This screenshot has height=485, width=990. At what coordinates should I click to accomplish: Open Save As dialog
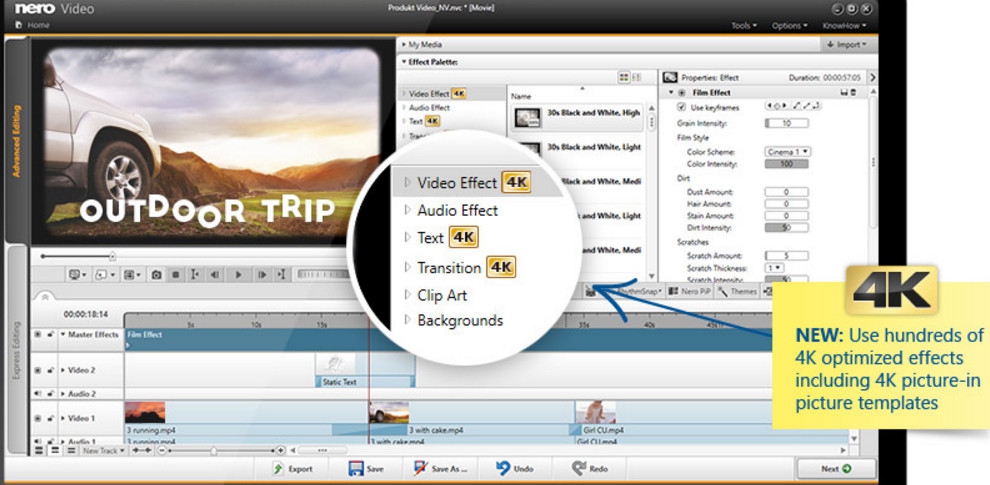pyautogui.click(x=441, y=469)
